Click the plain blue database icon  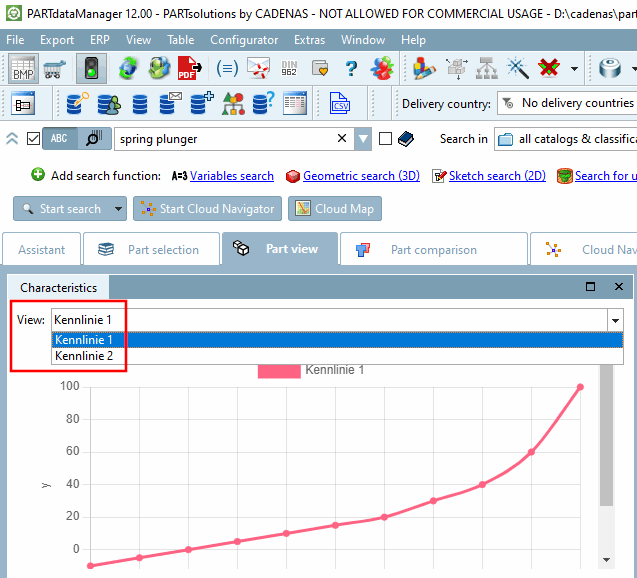(140, 104)
